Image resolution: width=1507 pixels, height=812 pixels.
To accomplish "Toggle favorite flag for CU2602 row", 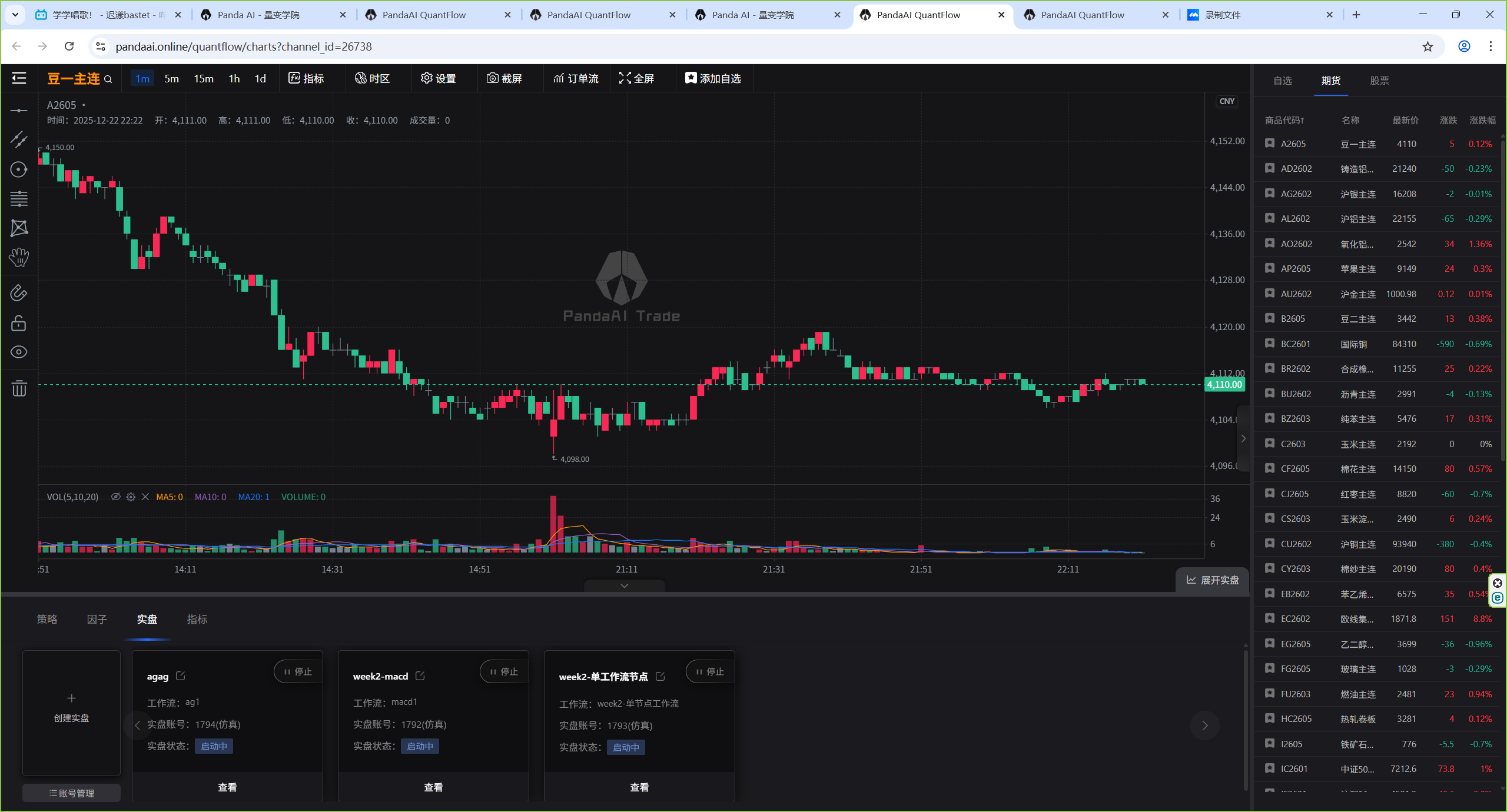I will [1270, 543].
